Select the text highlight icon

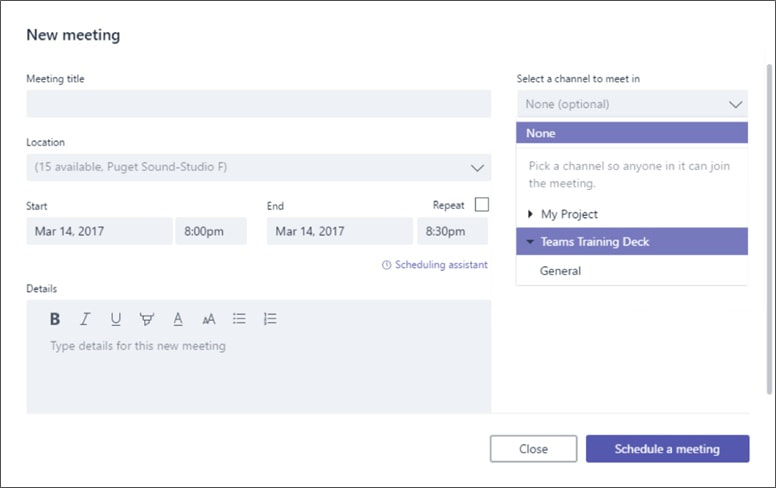click(146, 319)
